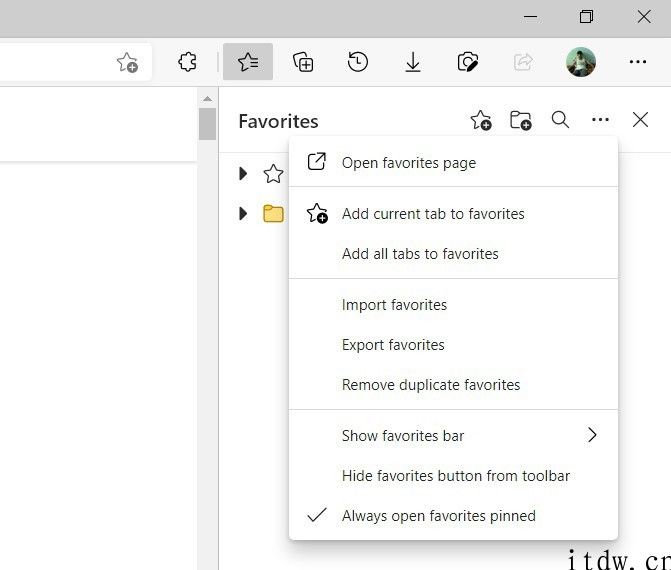Image resolution: width=671 pixels, height=570 pixels.
Task: Open Show favorites bar submenu
Action: coord(453,436)
